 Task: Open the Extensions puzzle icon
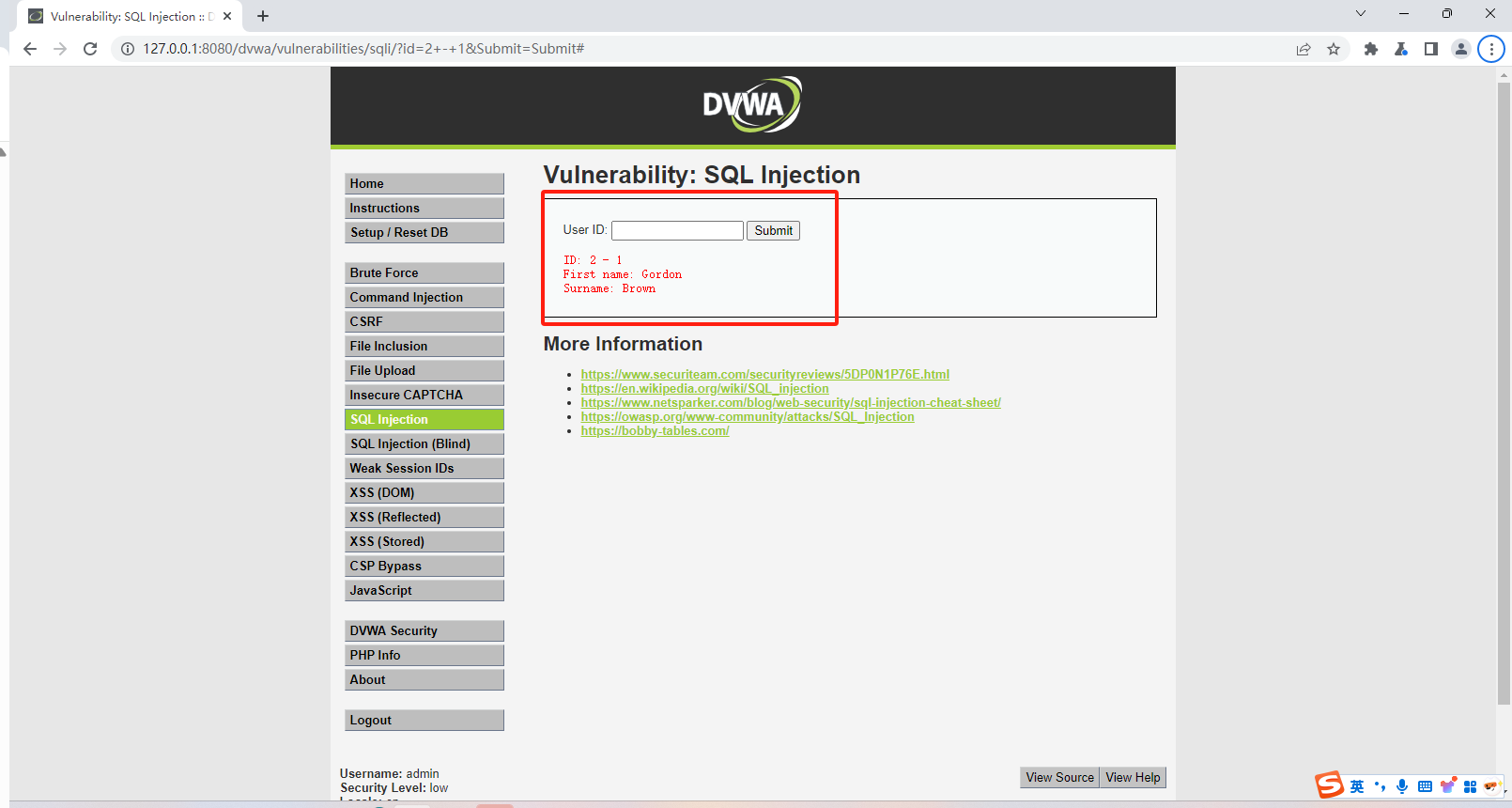[x=1371, y=49]
